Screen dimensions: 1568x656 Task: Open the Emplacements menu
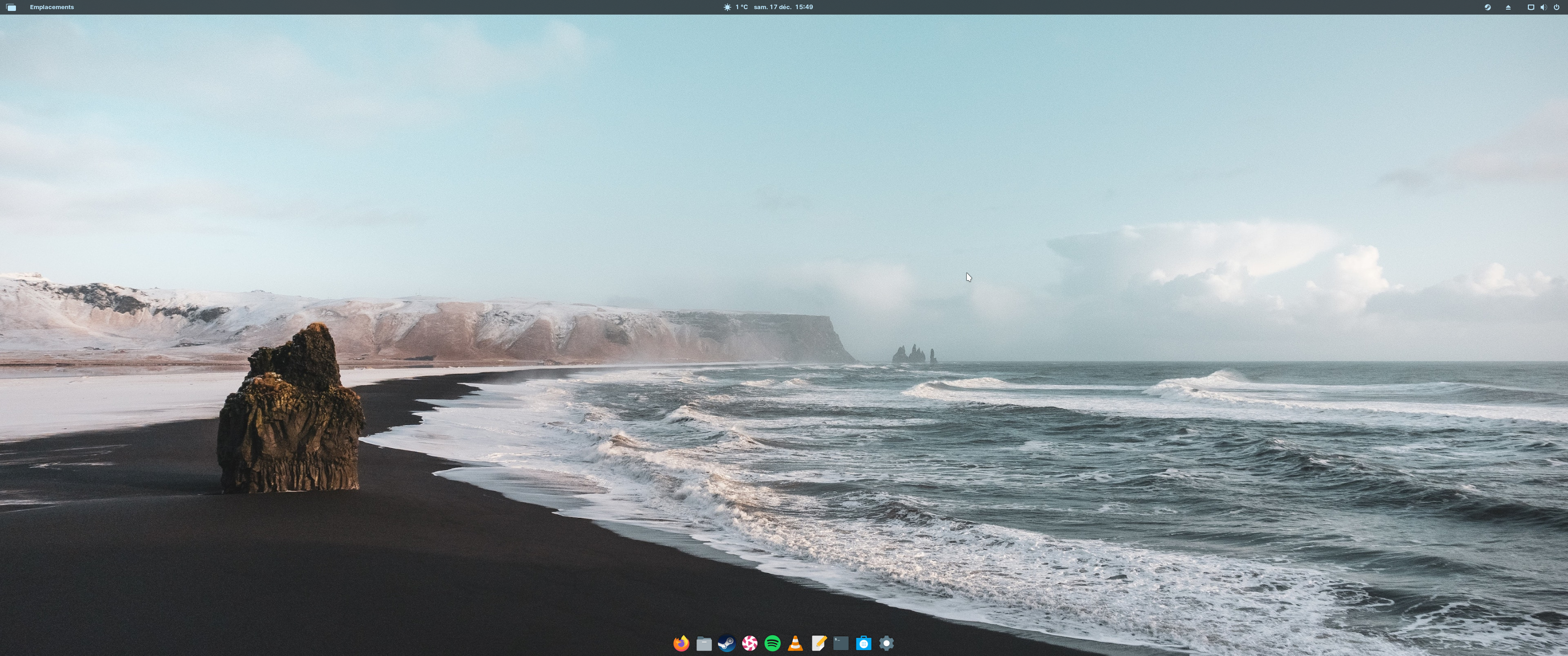click(52, 7)
